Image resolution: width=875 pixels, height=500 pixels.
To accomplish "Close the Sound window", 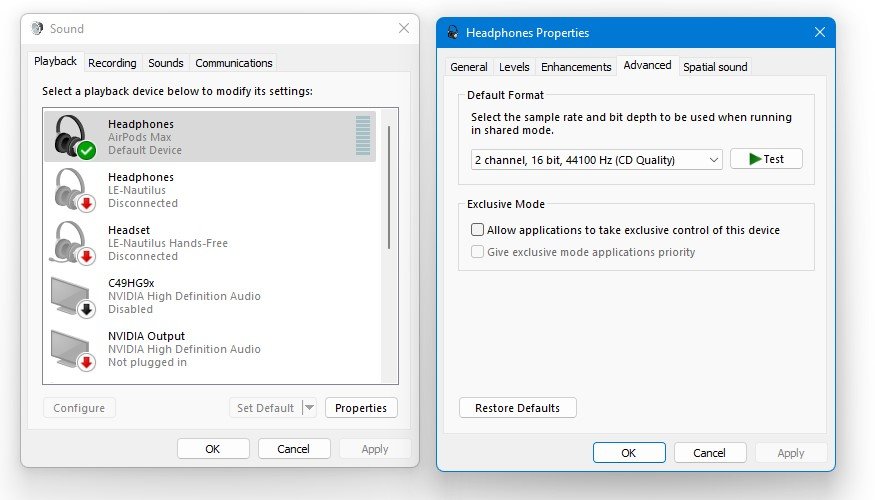I will (404, 28).
